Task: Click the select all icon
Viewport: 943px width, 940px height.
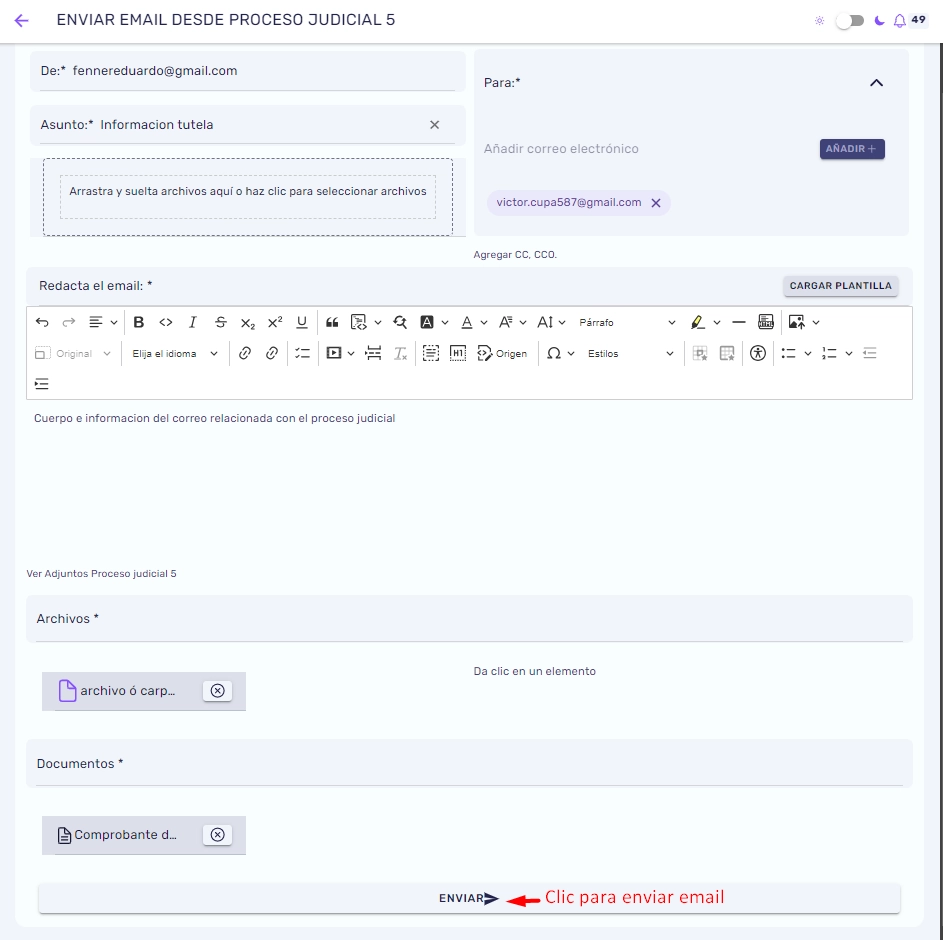Action: [x=431, y=354]
